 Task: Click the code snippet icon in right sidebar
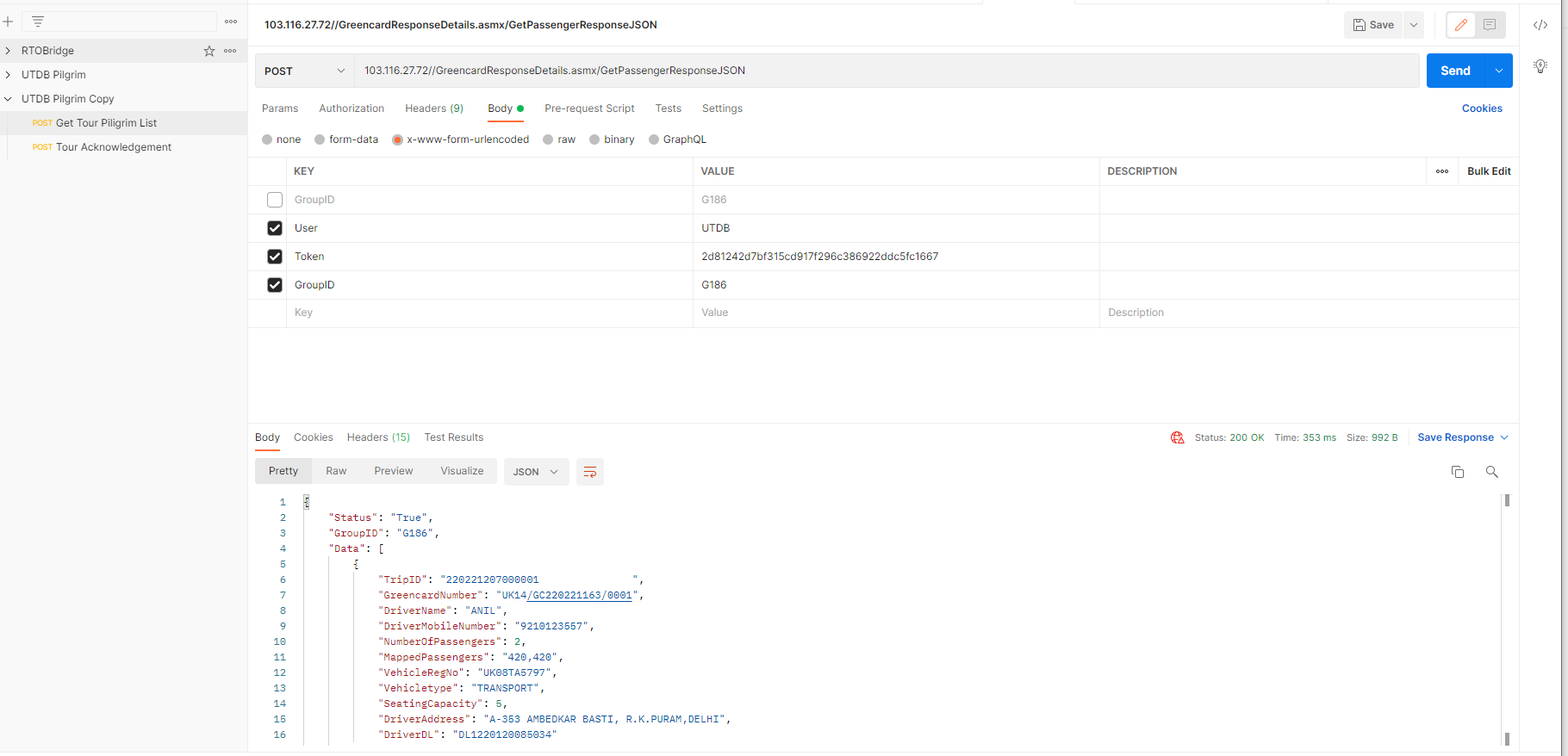[1540, 25]
